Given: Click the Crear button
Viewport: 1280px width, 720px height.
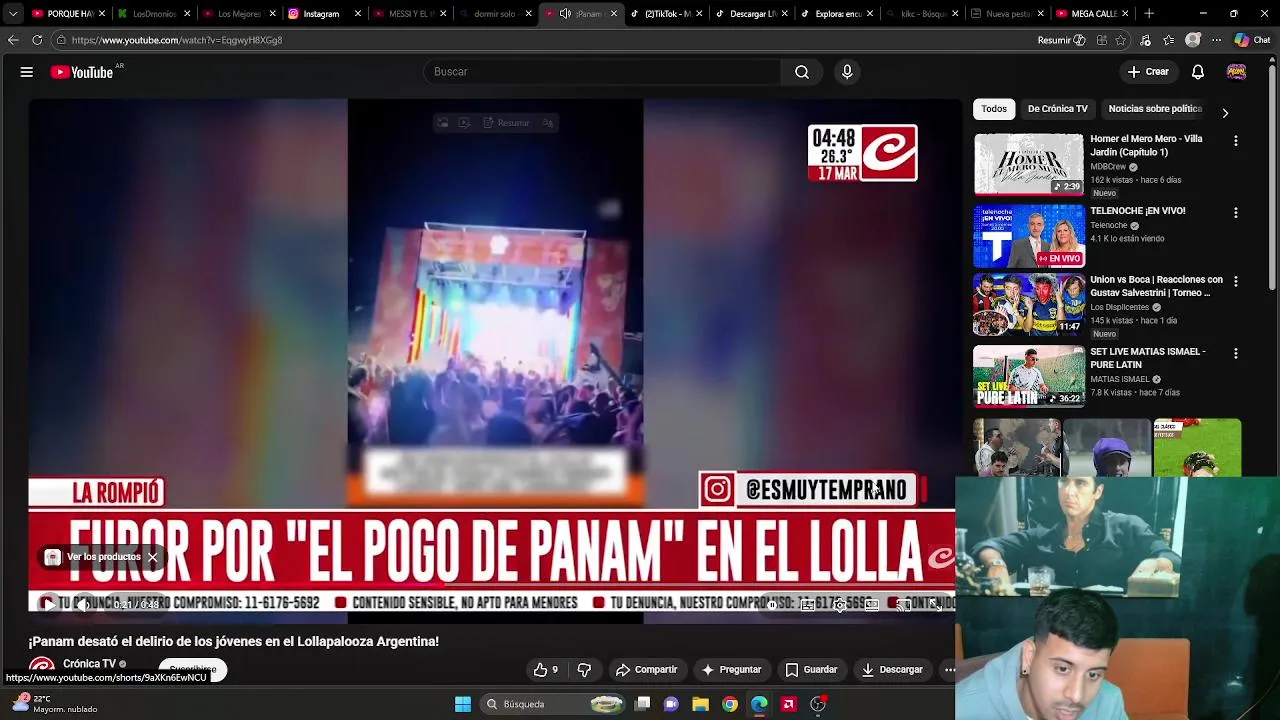Looking at the screenshot, I should pos(1148,72).
